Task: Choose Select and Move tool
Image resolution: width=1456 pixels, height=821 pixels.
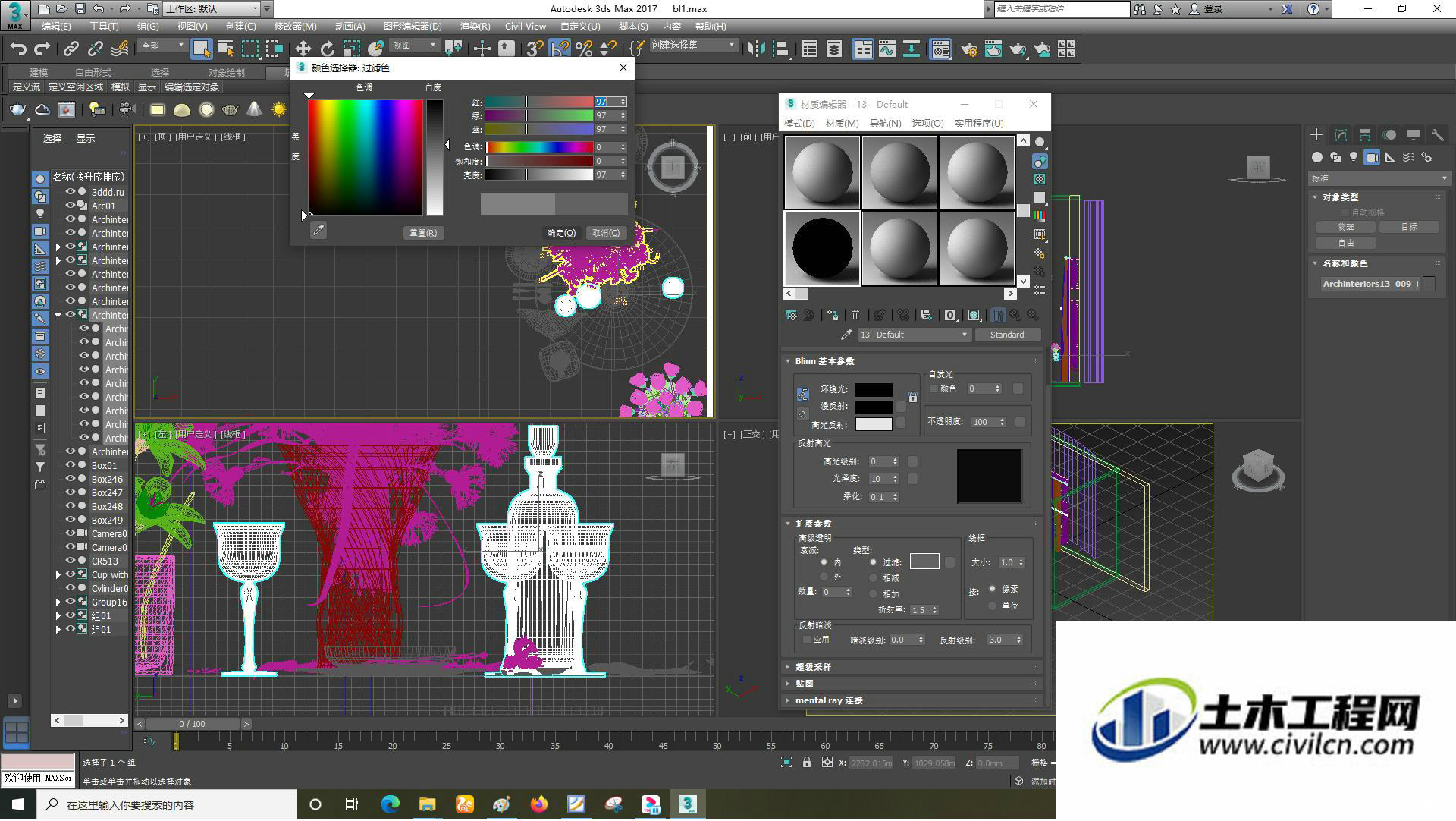Action: 303,49
